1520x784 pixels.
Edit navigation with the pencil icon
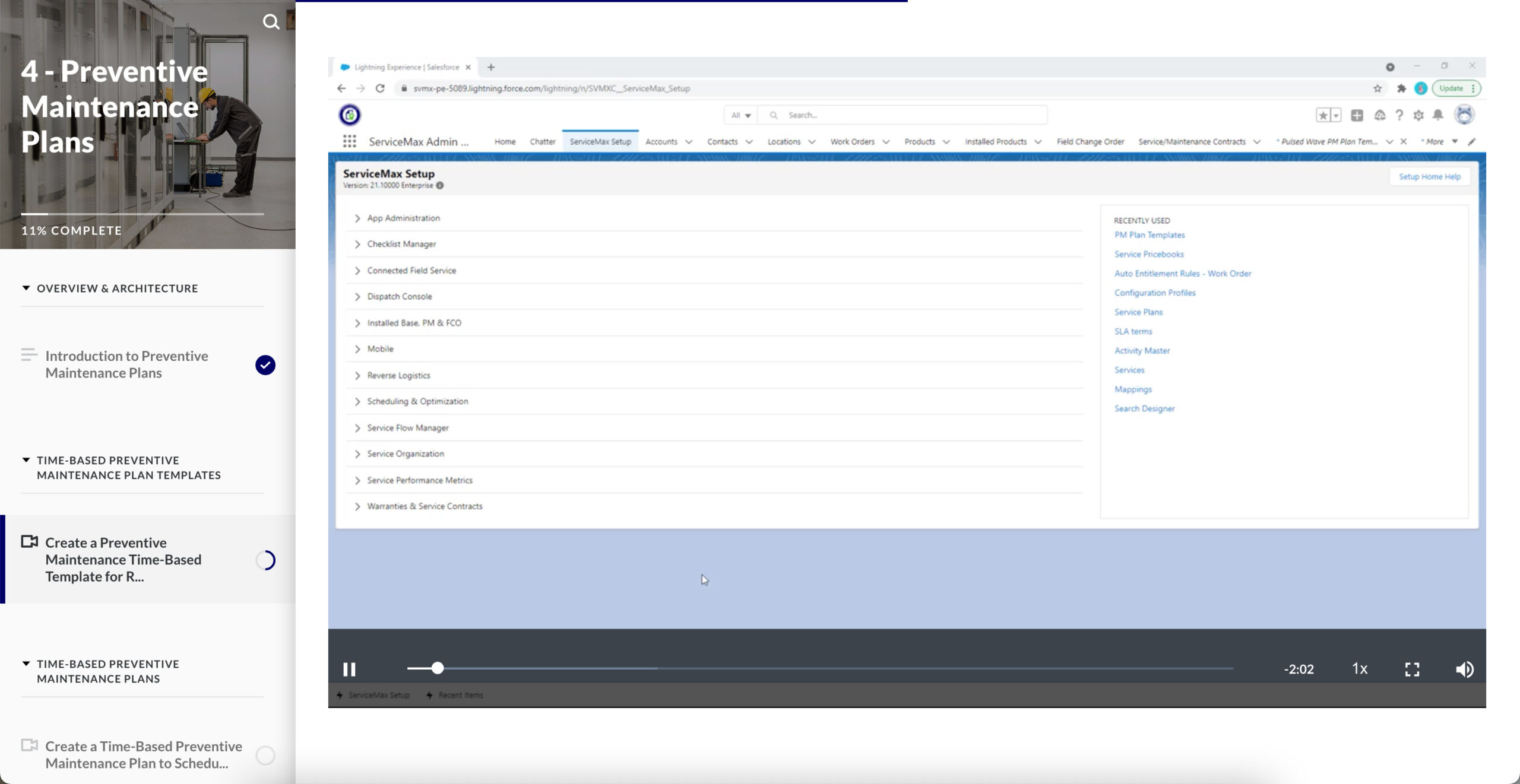click(x=1471, y=141)
